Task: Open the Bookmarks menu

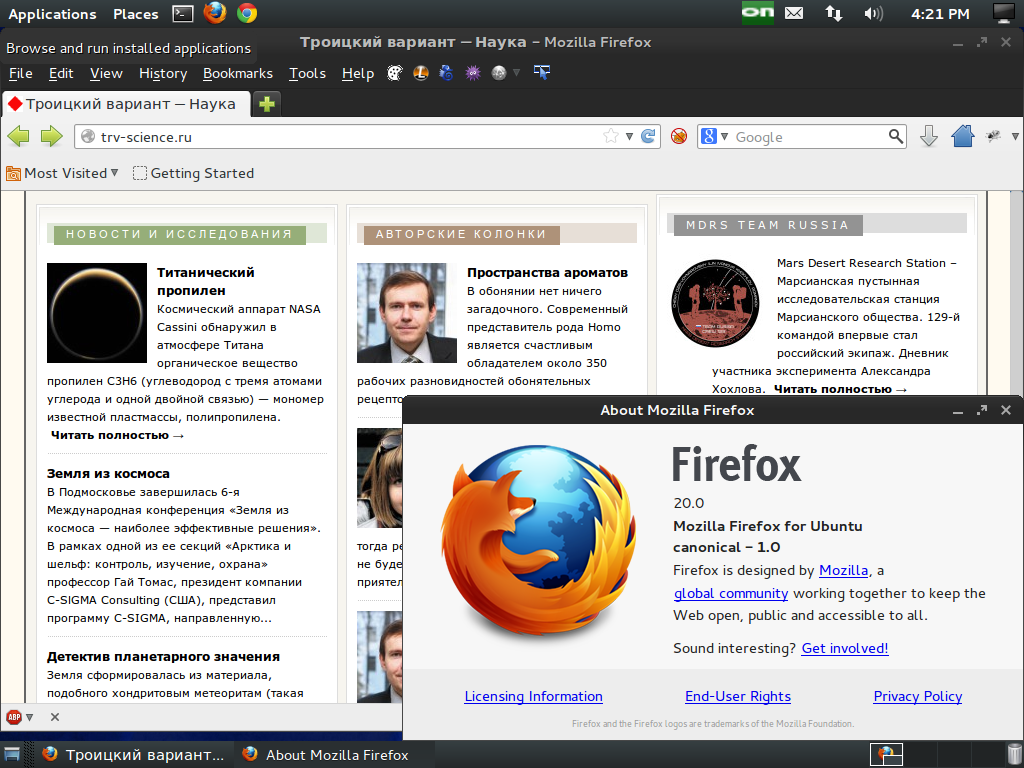Action: coord(238,73)
